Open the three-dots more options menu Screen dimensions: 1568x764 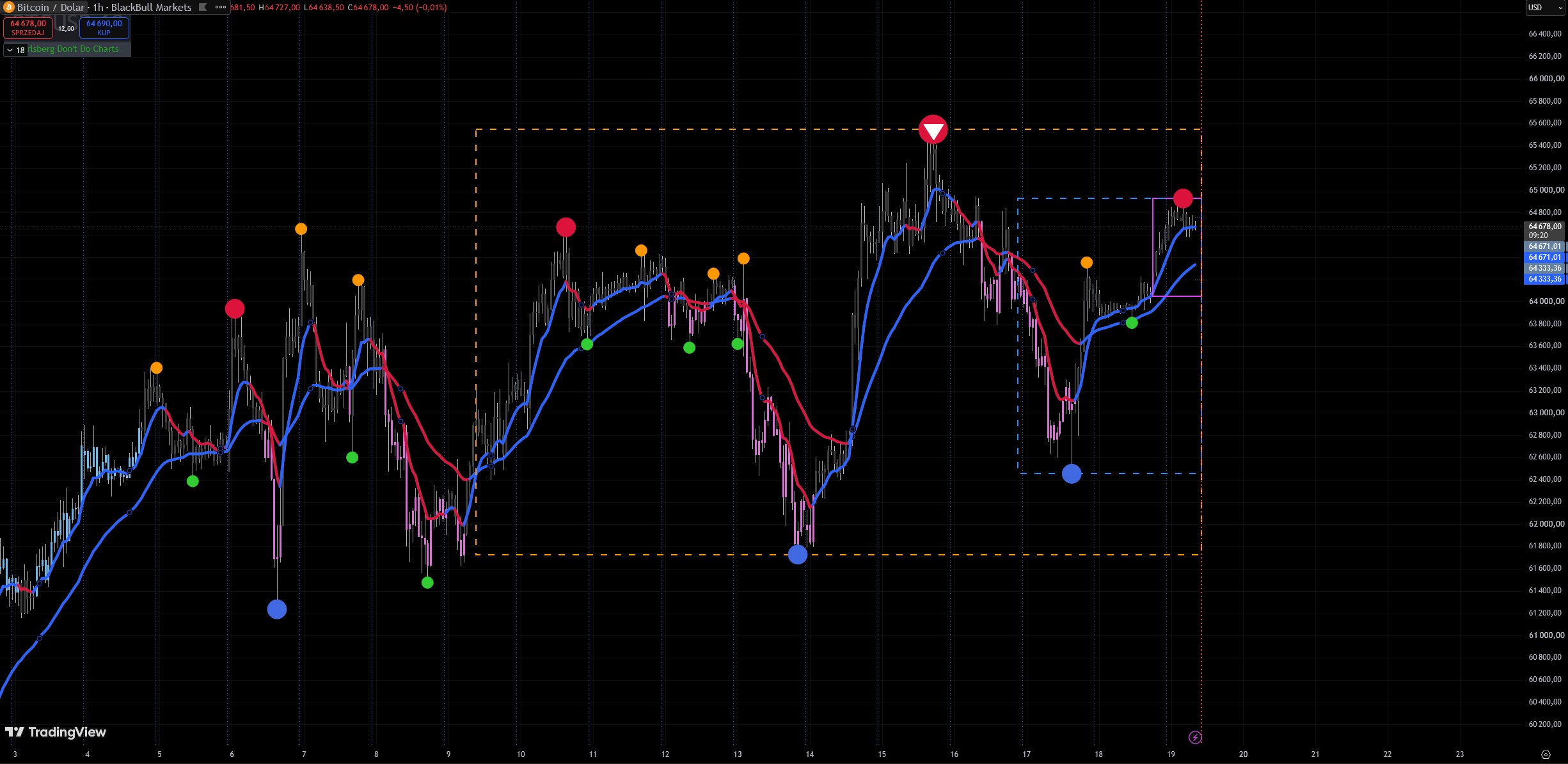click(x=221, y=8)
